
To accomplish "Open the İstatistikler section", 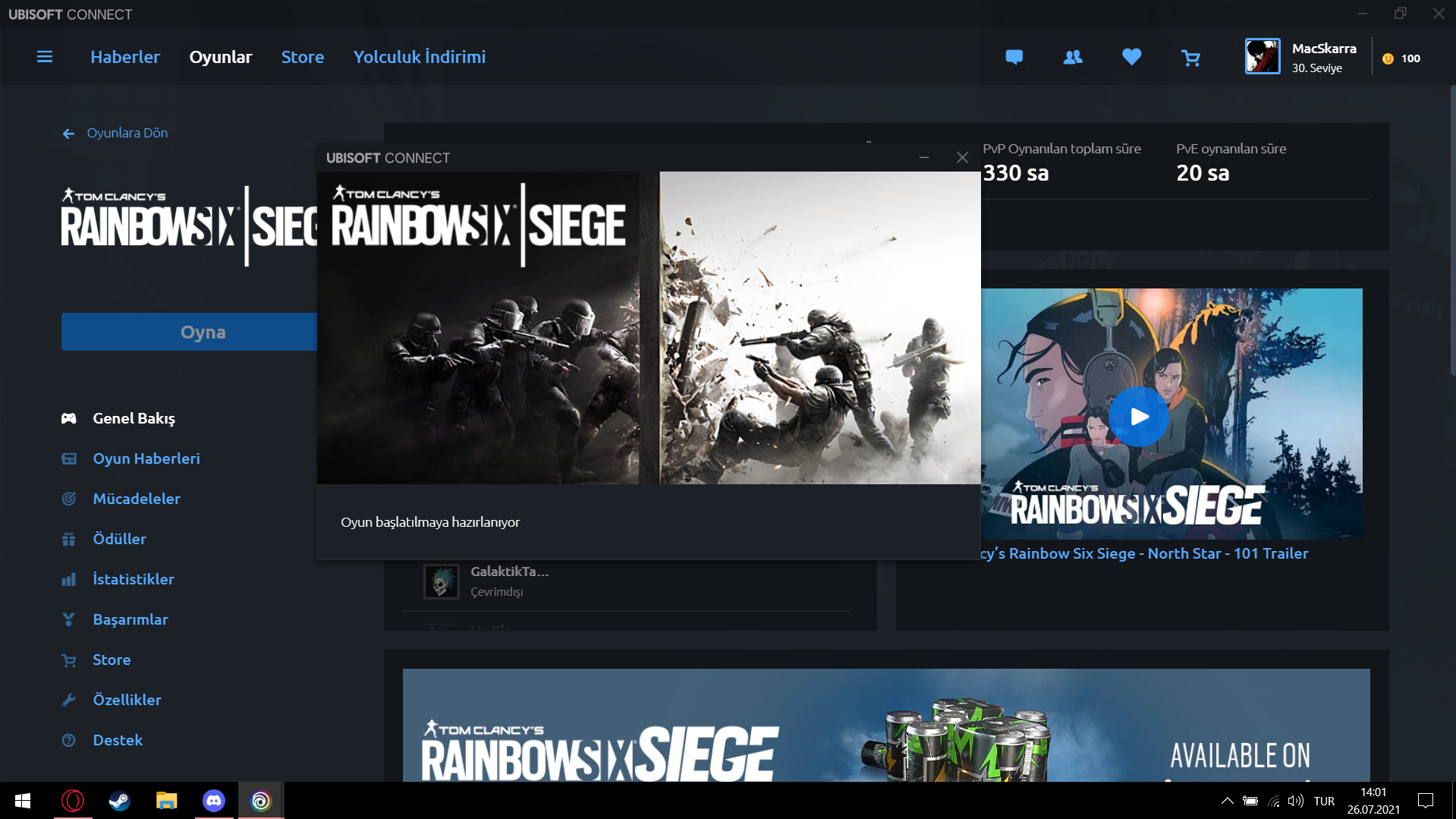I will pyautogui.click(x=134, y=579).
